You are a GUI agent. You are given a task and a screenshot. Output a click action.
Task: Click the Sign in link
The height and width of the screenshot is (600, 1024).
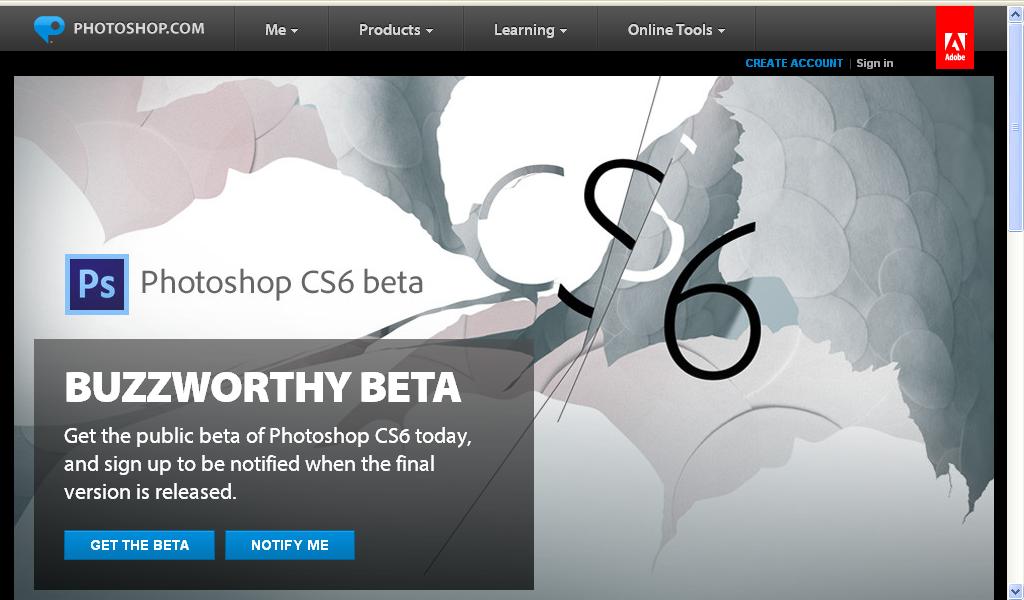[874, 63]
